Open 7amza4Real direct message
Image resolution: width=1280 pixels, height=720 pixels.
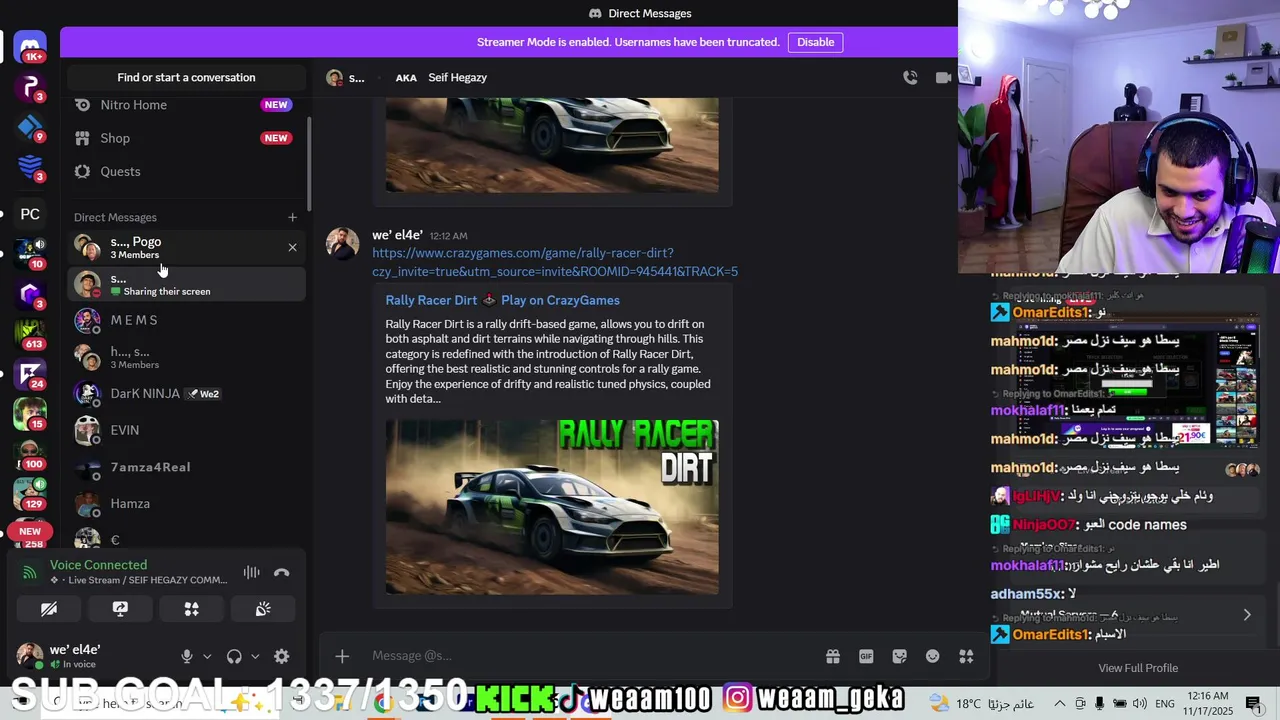pyautogui.click(x=186, y=467)
